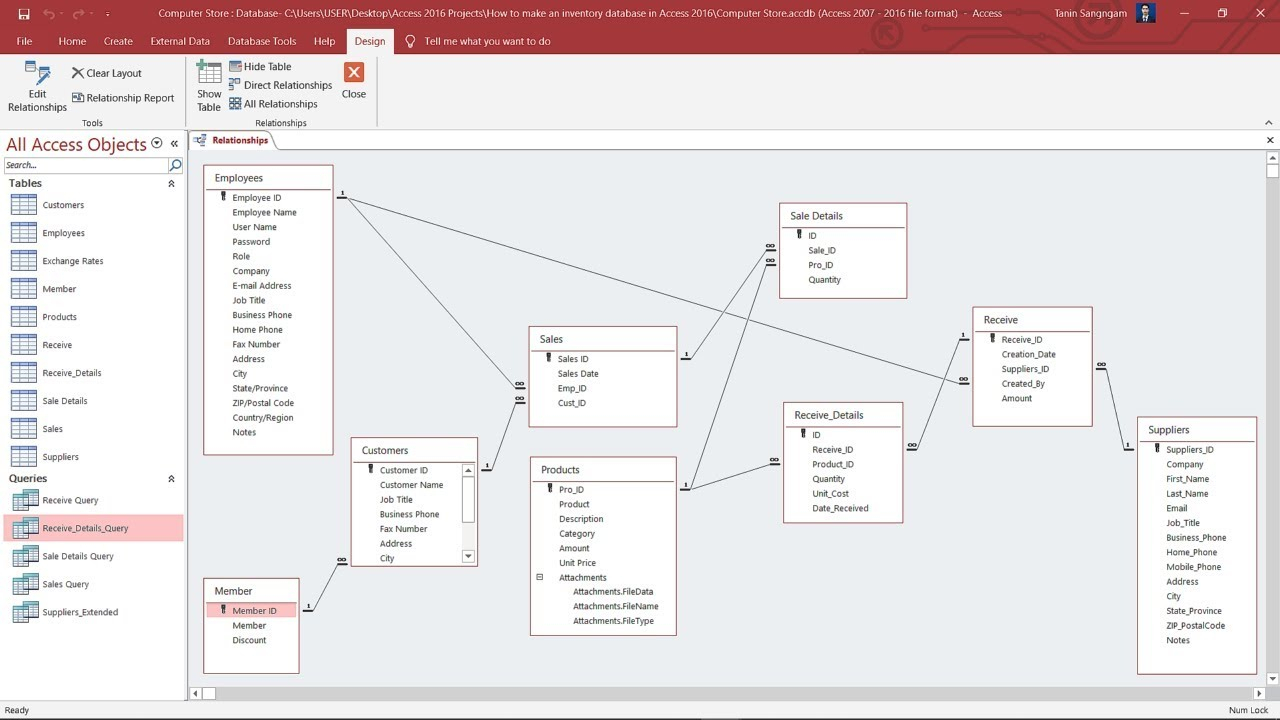Click Show Table icon
The width and height of the screenshot is (1280, 720).
tap(209, 86)
